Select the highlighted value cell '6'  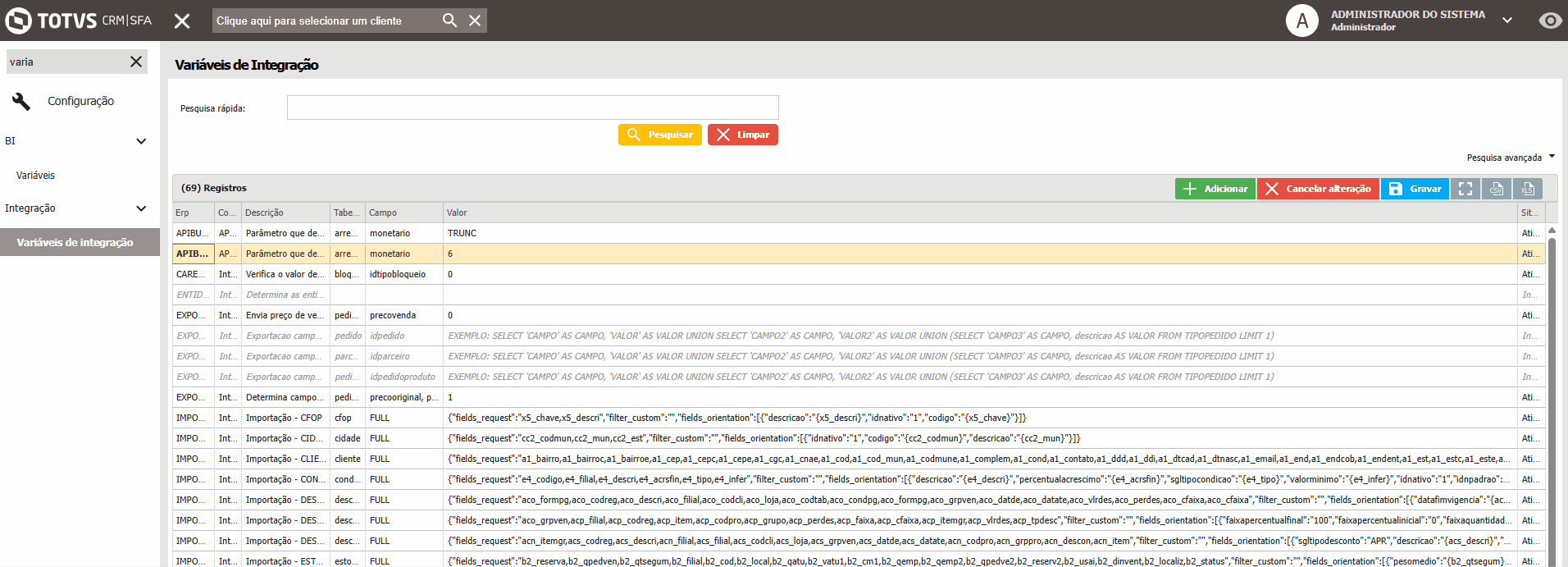pos(980,254)
